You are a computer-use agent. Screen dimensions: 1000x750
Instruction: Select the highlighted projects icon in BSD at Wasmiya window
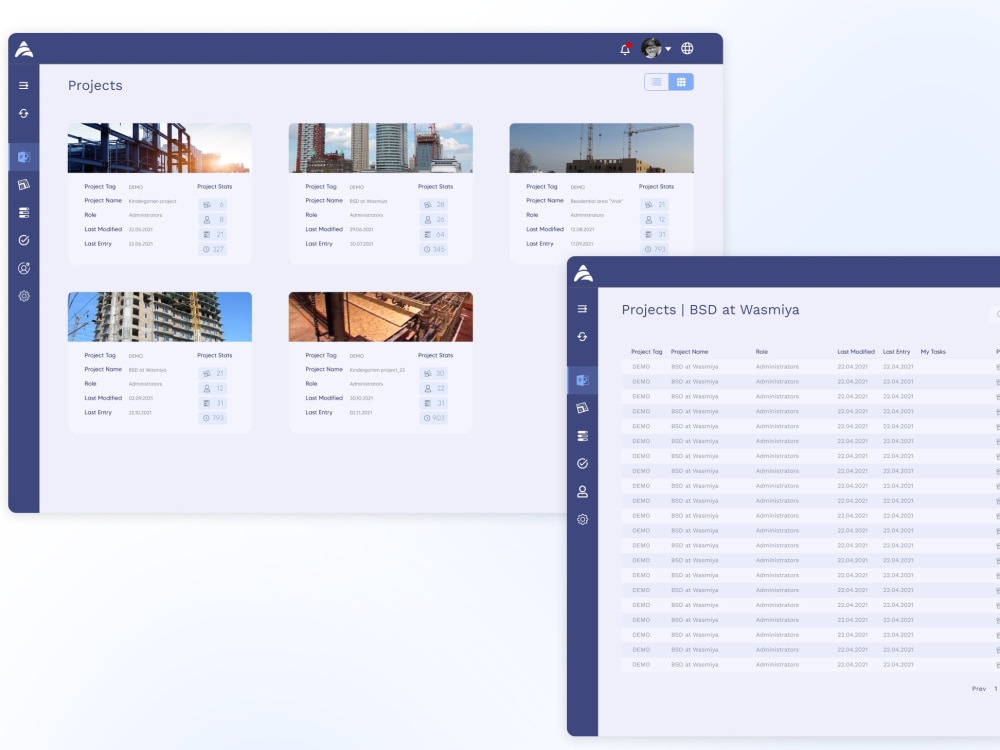click(x=582, y=380)
